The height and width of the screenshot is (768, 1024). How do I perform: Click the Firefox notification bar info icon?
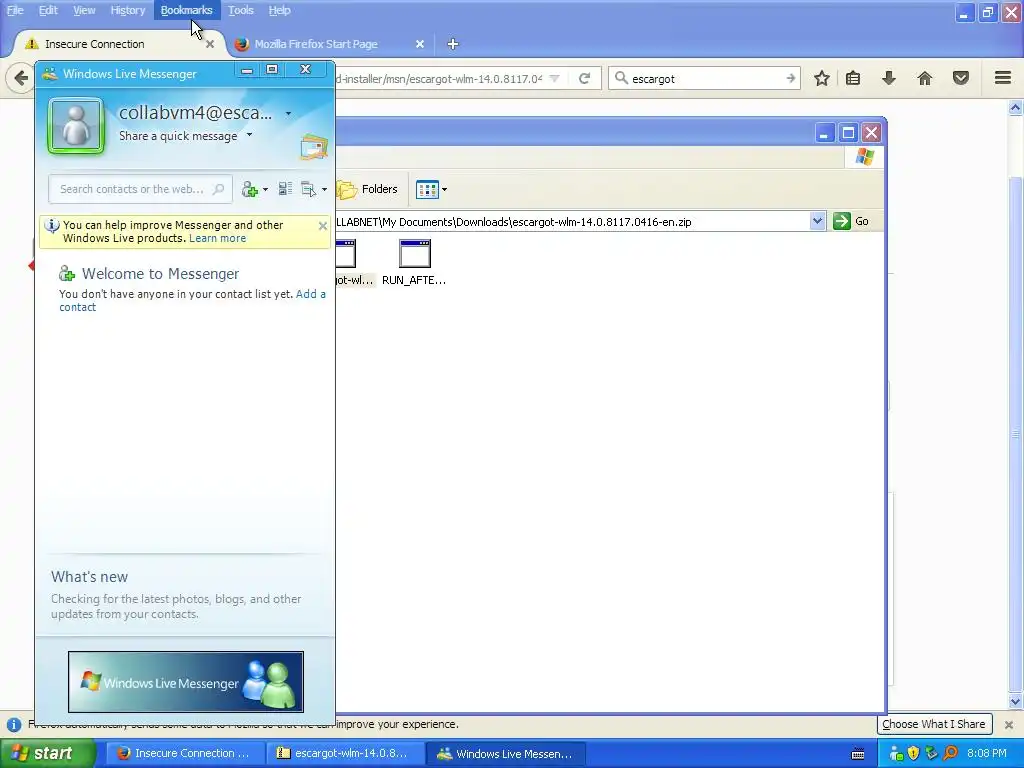14,725
